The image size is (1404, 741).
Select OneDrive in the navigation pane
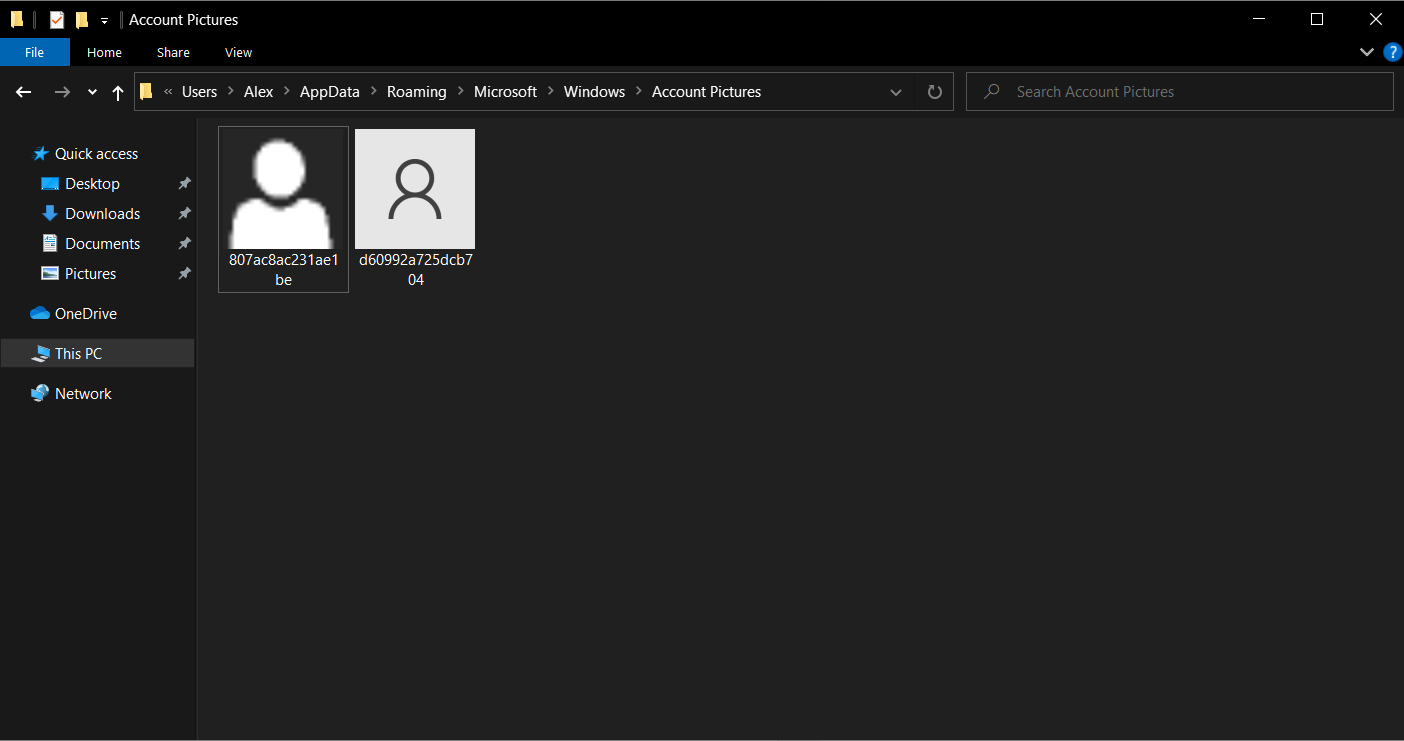(x=86, y=314)
